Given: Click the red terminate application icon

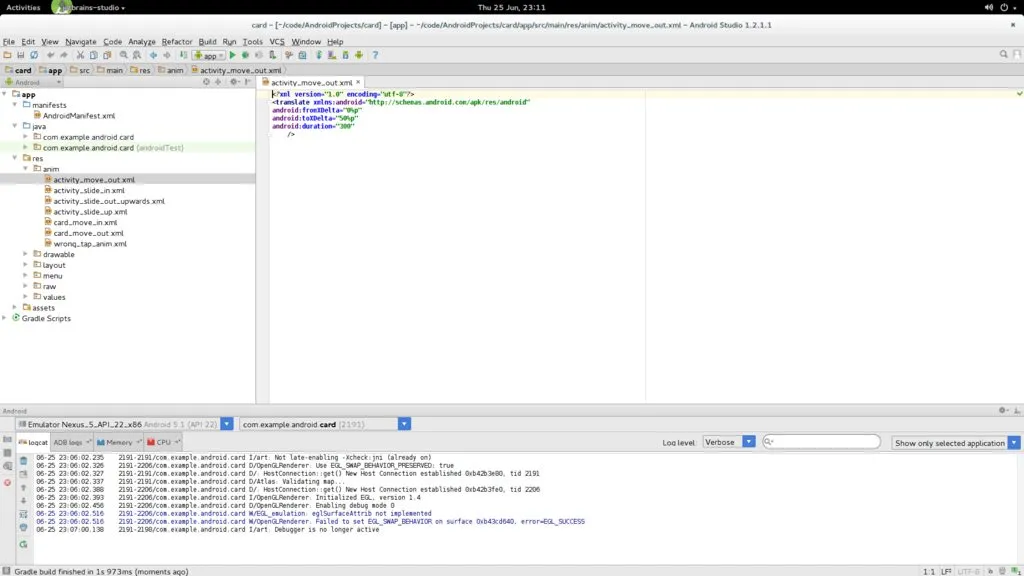Looking at the screenshot, I should pos(8,482).
